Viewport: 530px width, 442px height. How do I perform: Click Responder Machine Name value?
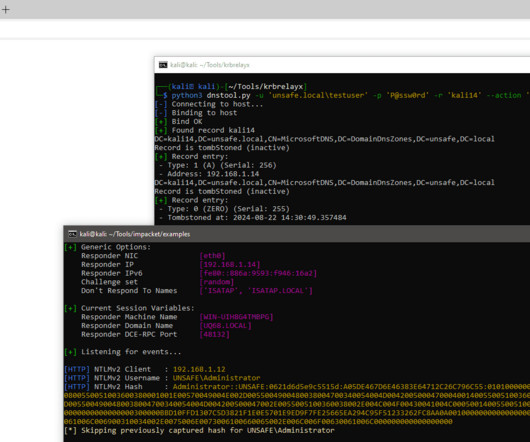point(236,317)
